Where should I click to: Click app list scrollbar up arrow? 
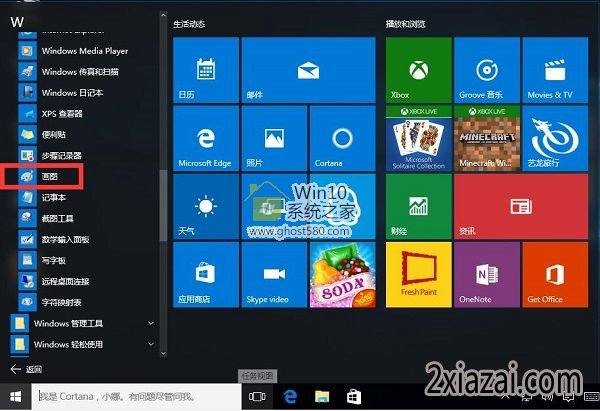tap(163, 16)
